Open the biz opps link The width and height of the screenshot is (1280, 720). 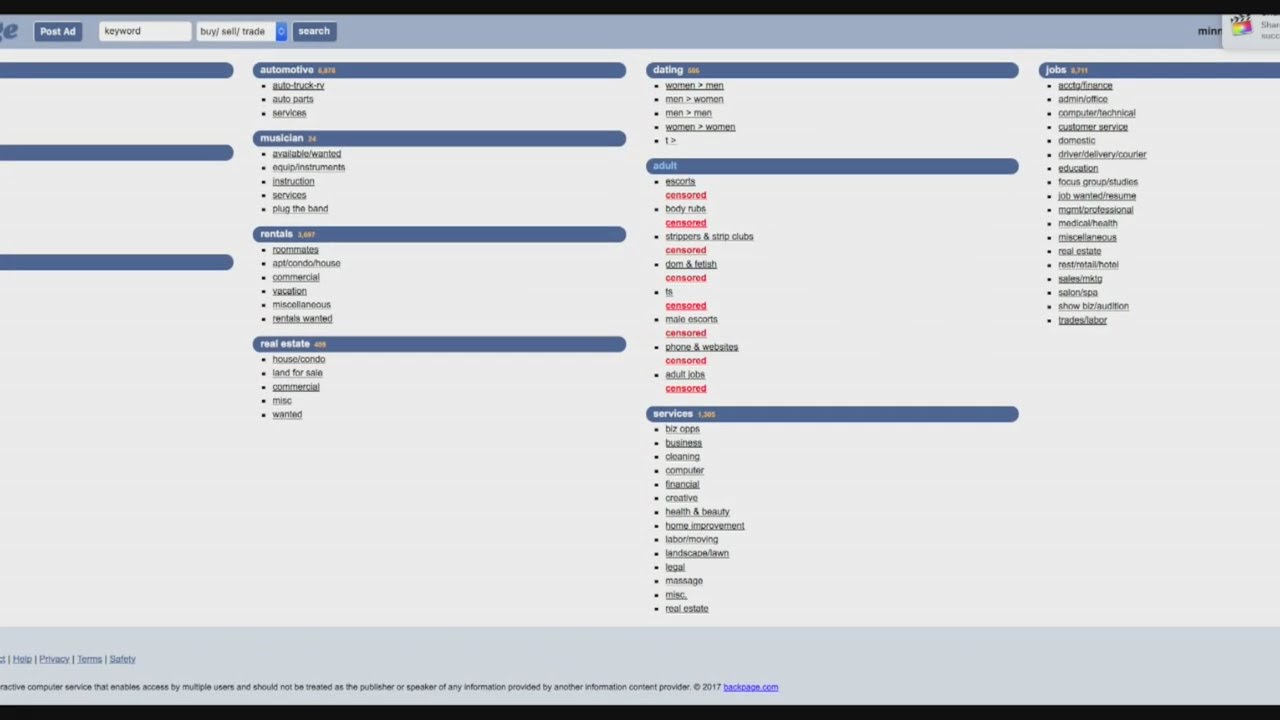pos(682,429)
